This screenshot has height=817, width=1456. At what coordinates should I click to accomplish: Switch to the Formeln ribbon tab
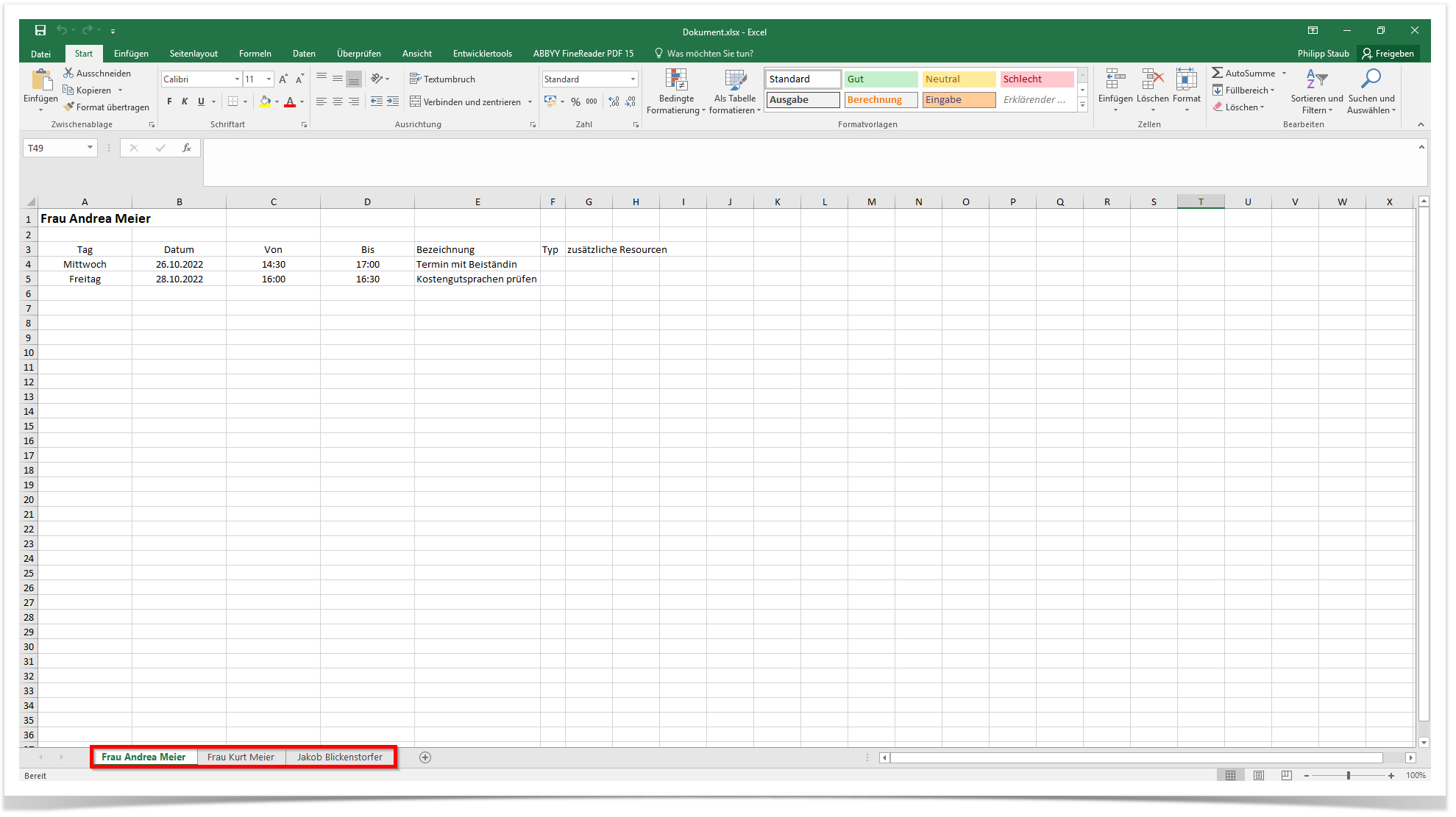tap(255, 54)
